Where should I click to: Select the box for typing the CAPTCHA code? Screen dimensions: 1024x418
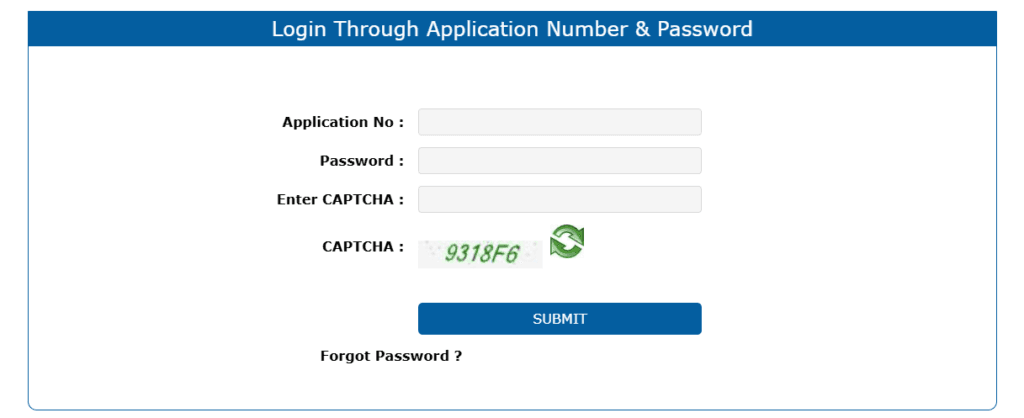tap(560, 199)
